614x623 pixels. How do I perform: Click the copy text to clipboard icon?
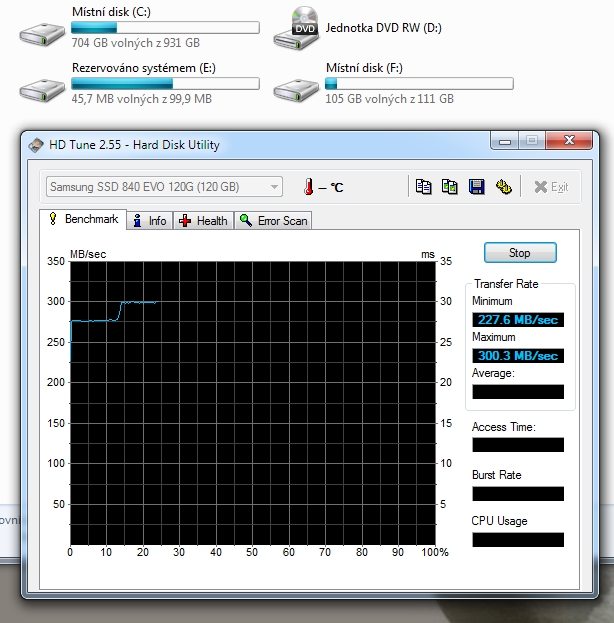pos(424,187)
